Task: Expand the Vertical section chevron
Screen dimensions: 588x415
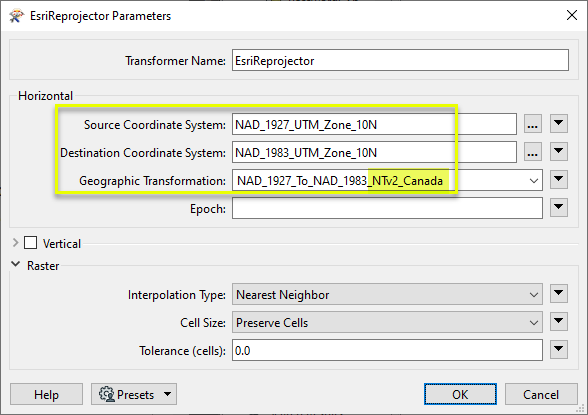Action: point(15,243)
